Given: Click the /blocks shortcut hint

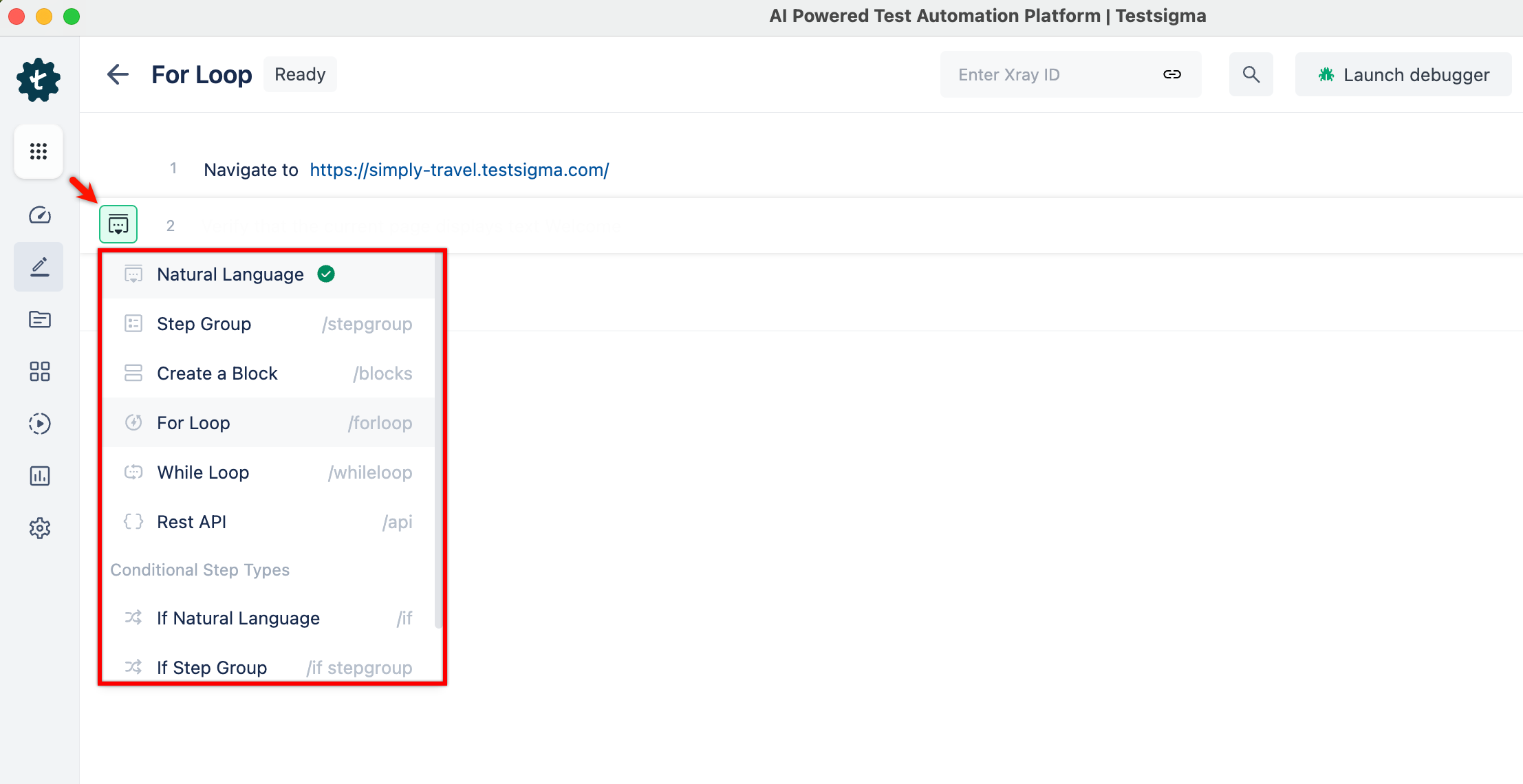Looking at the screenshot, I should [x=382, y=373].
